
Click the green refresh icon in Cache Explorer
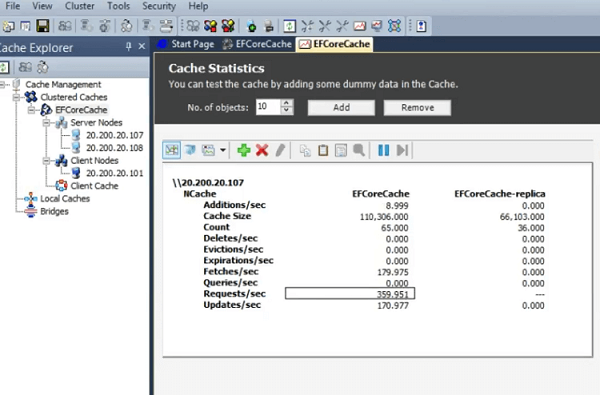[4, 68]
